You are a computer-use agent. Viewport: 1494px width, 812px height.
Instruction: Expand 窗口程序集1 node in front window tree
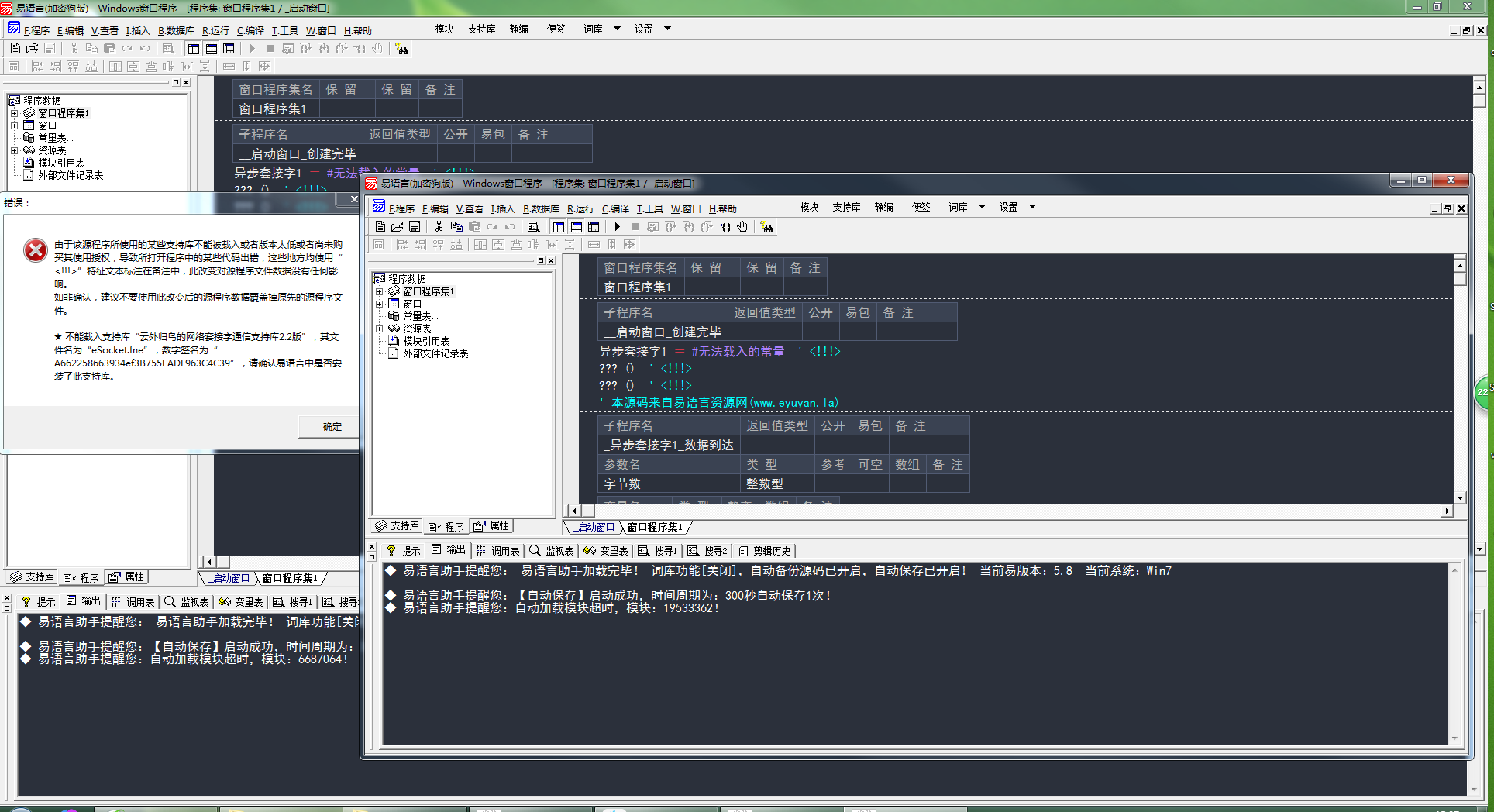pos(380,292)
